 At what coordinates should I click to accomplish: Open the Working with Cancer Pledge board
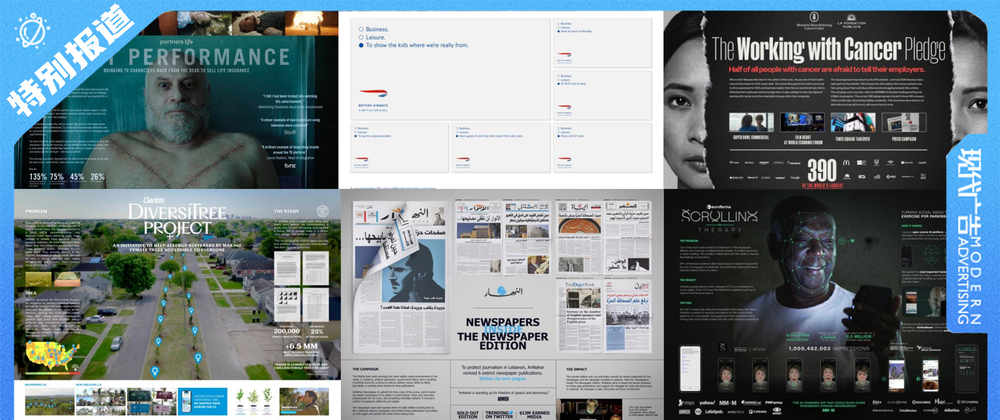(x=825, y=100)
